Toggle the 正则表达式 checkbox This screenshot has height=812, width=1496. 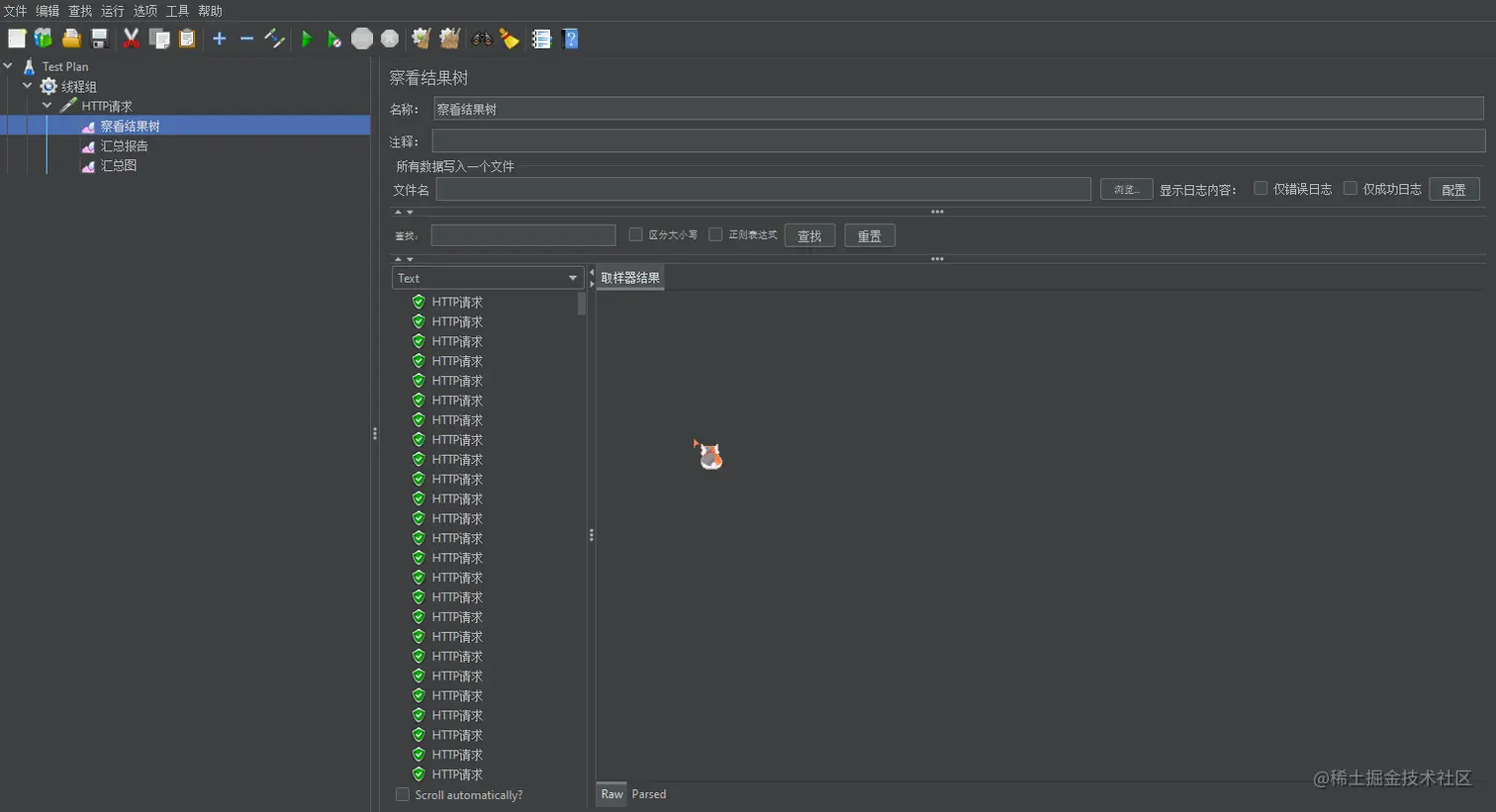click(x=715, y=234)
